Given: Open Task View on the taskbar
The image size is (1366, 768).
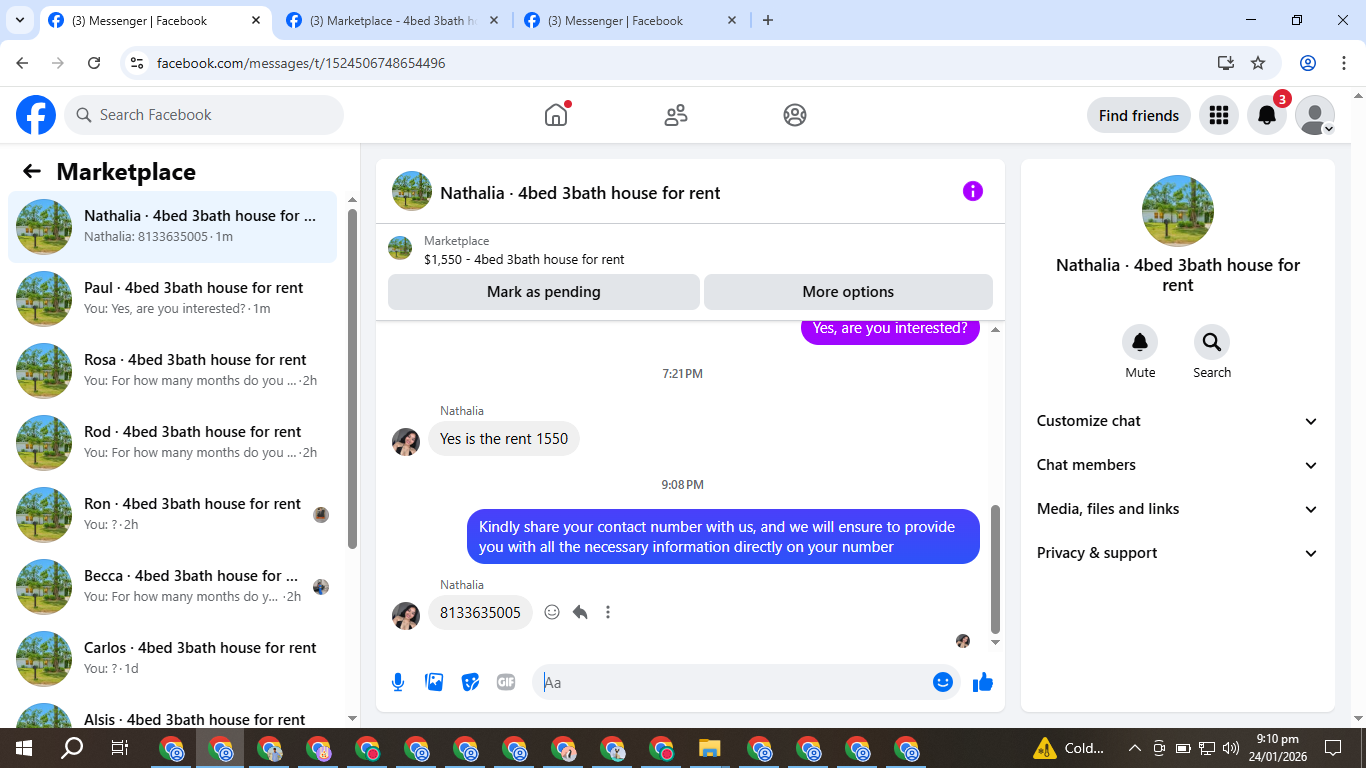Looking at the screenshot, I should pos(119,748).
